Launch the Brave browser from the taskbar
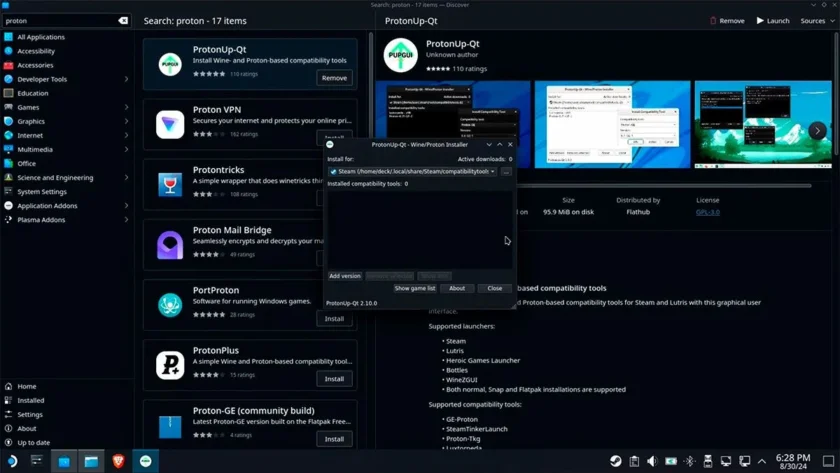Image resolution: width=840 pixels, height=473 pixels. click(118, 461)
